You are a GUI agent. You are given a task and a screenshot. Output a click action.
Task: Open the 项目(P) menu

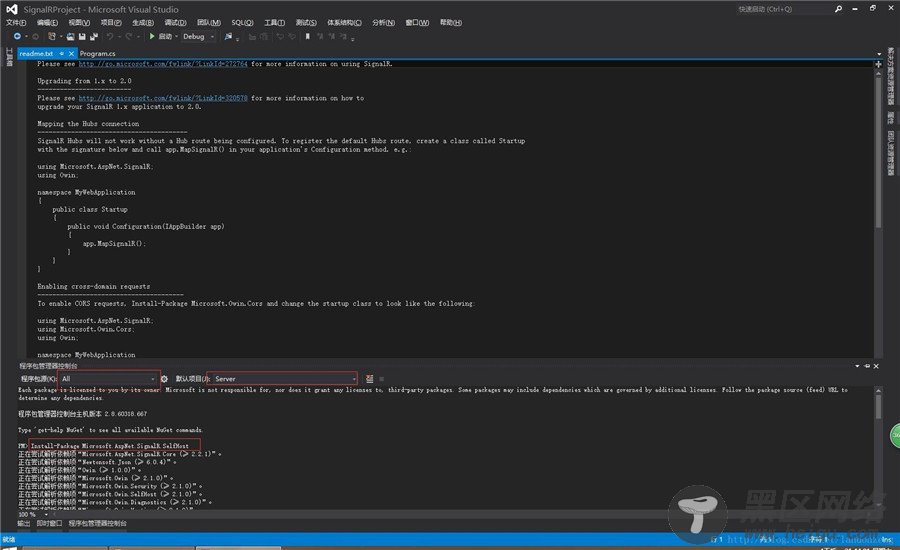pos(111,22)
